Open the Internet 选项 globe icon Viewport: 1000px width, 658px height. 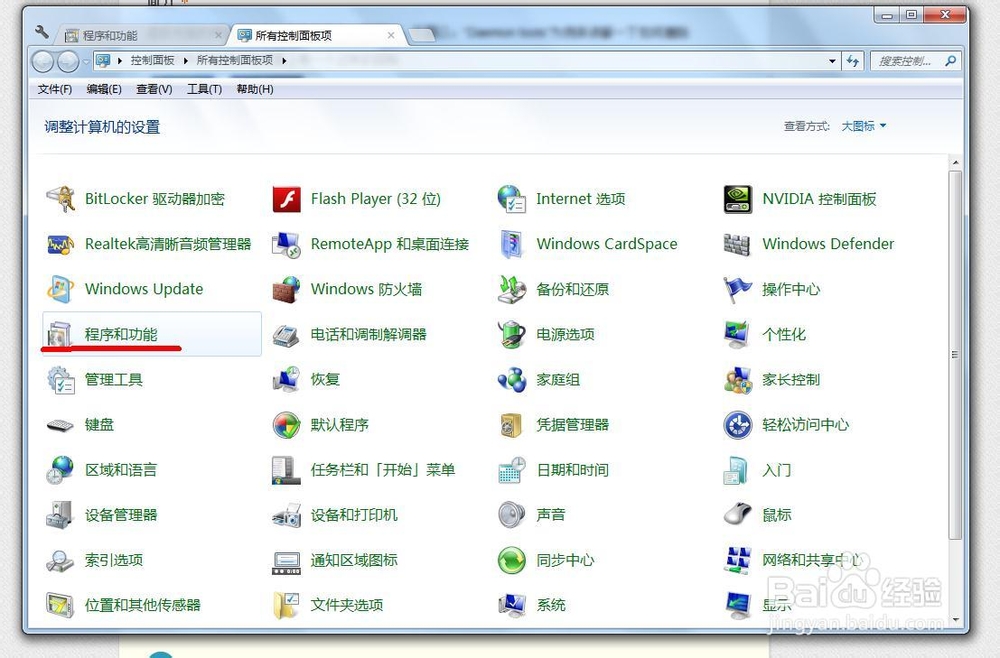click(511, 199)
